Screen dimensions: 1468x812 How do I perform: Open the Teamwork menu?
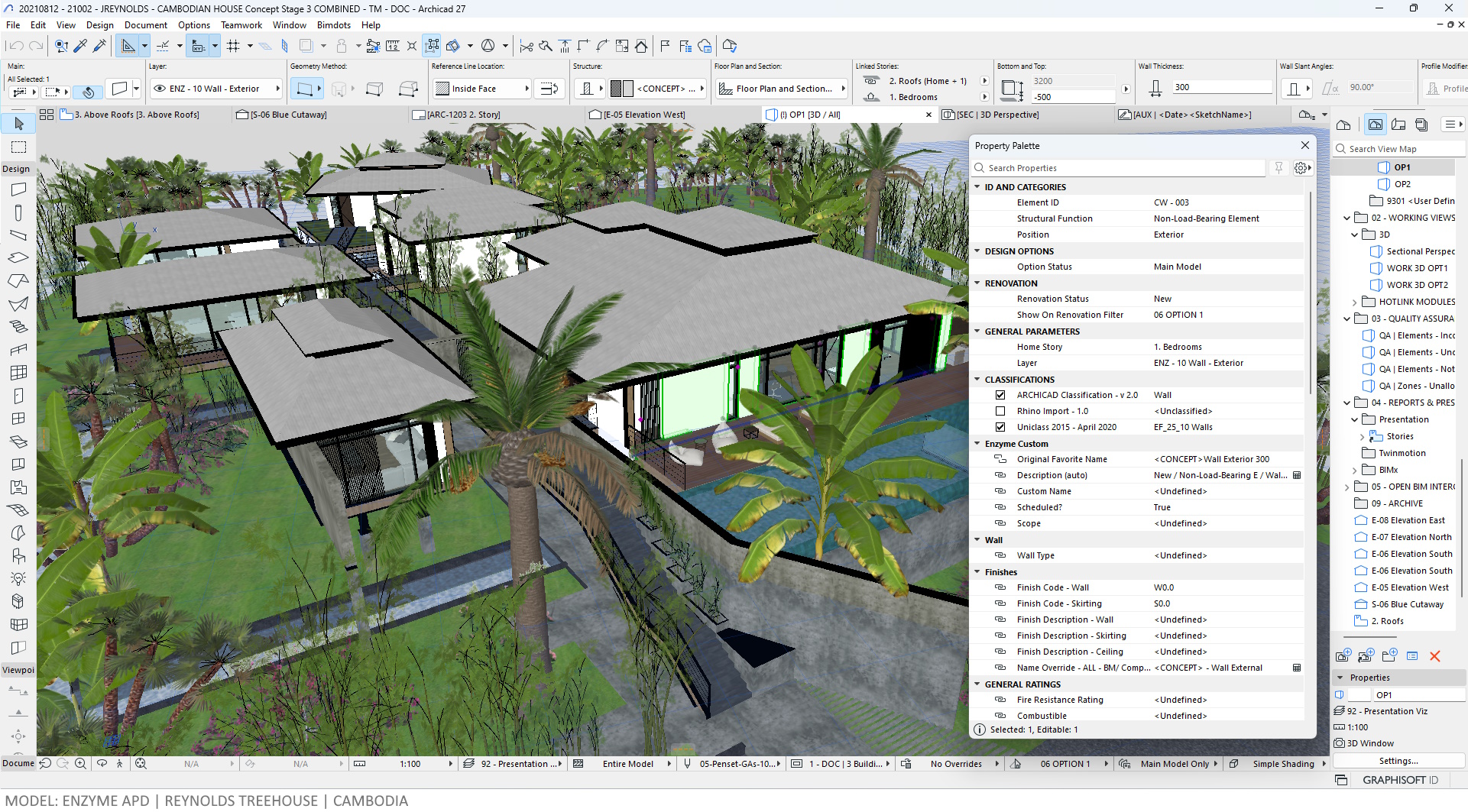click(x=241, y=25)
